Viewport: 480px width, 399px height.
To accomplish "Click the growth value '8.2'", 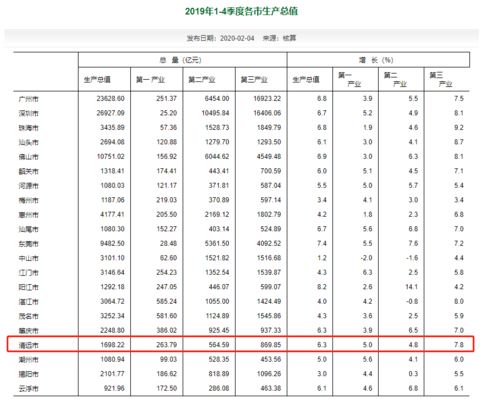I will [x=322, y=287].
